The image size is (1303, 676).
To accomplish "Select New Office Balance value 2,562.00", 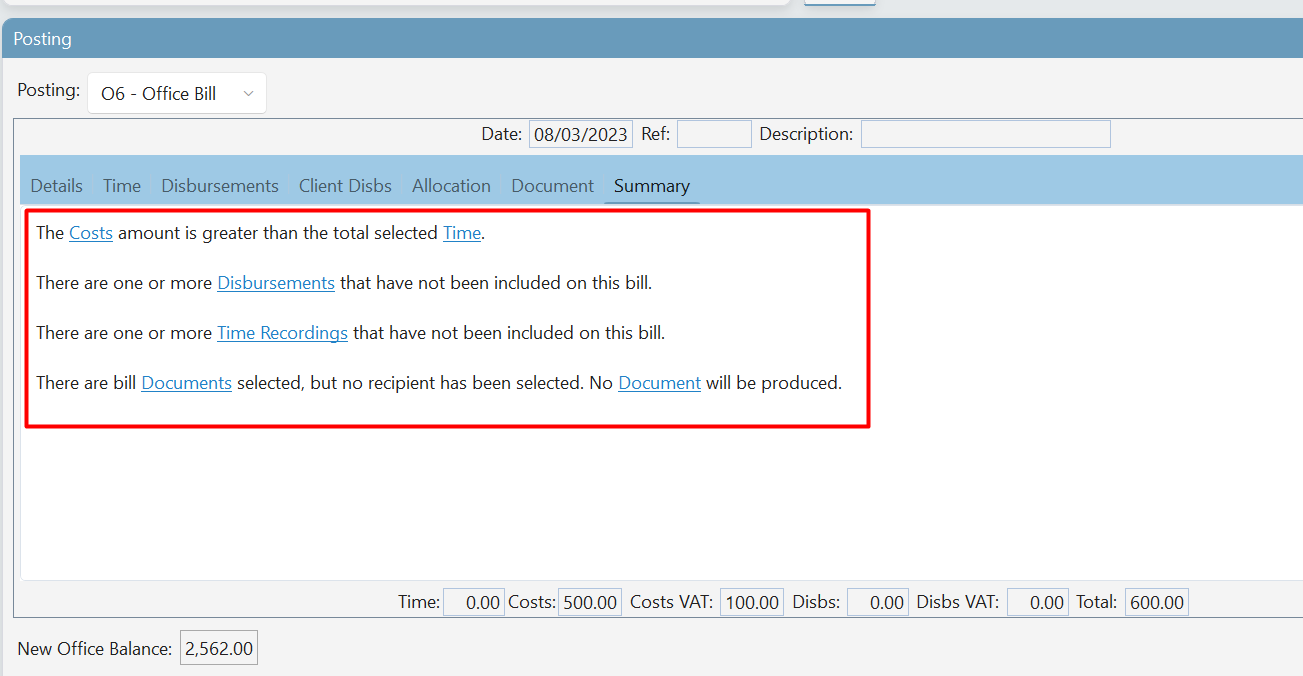I will coord(219,648).
